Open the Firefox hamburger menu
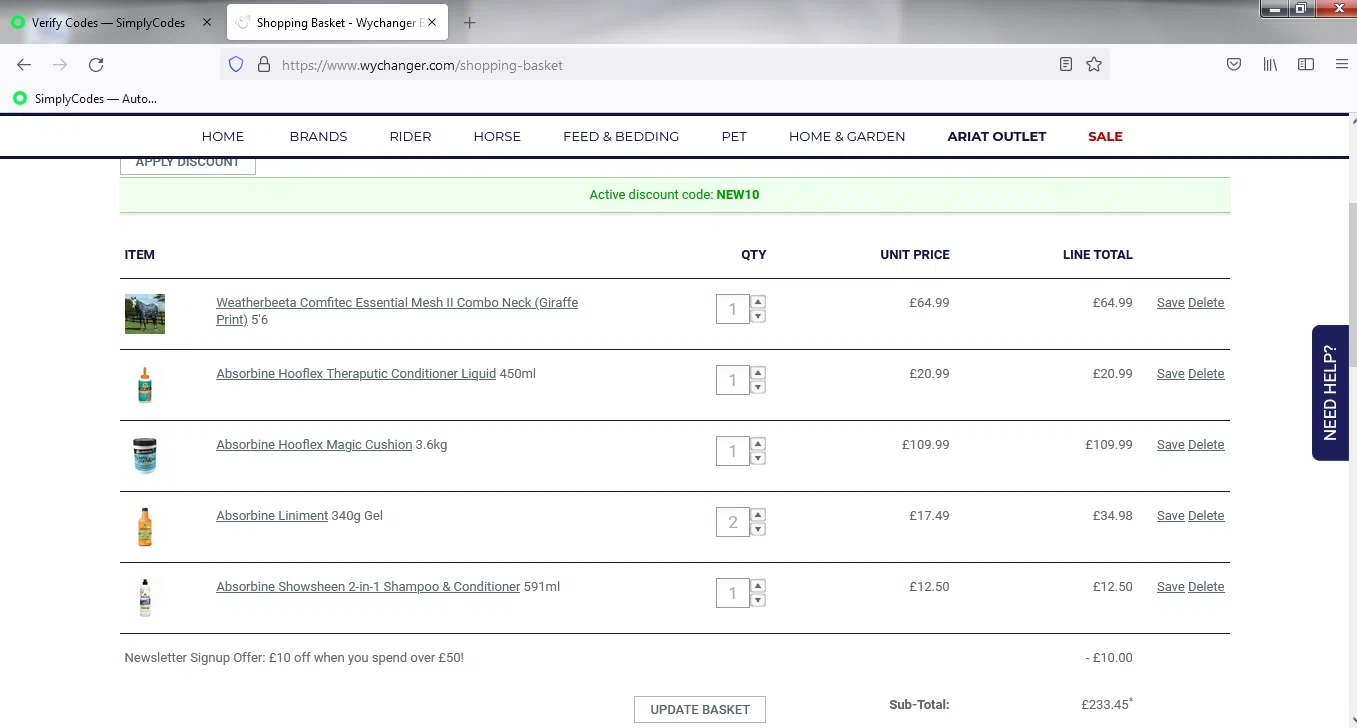 click(x=1342, y=65)
